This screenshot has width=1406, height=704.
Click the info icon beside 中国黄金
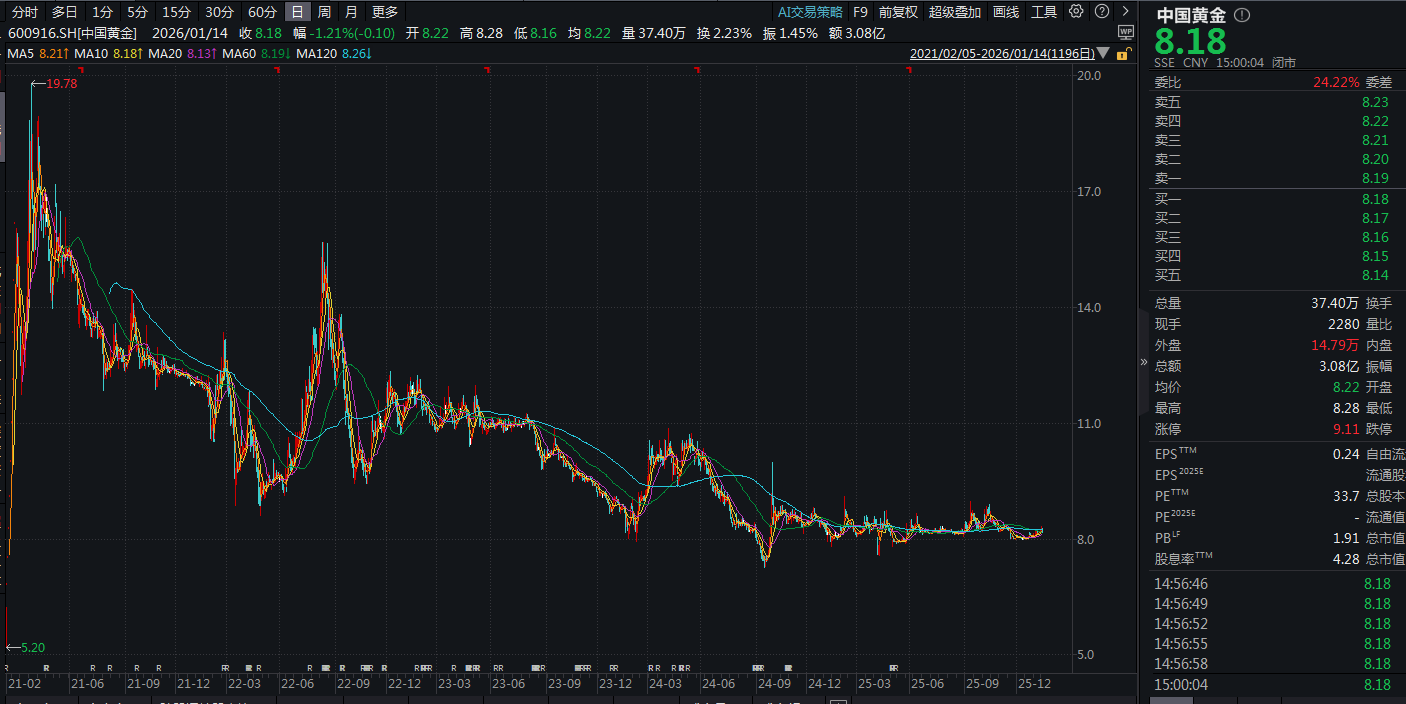1242,16
